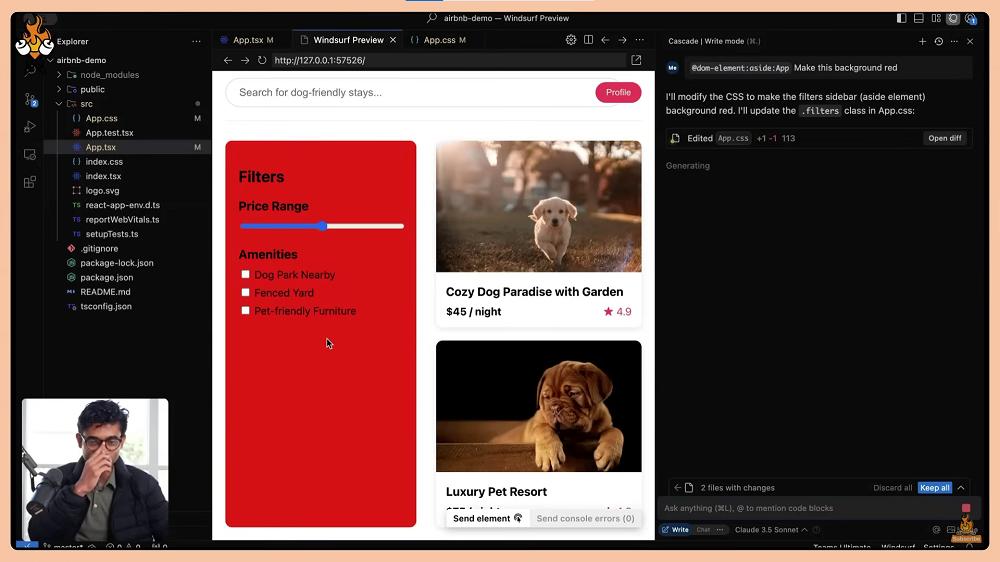Open Extensions view in activity bar

pyautogui.click(x=30, y=182)
